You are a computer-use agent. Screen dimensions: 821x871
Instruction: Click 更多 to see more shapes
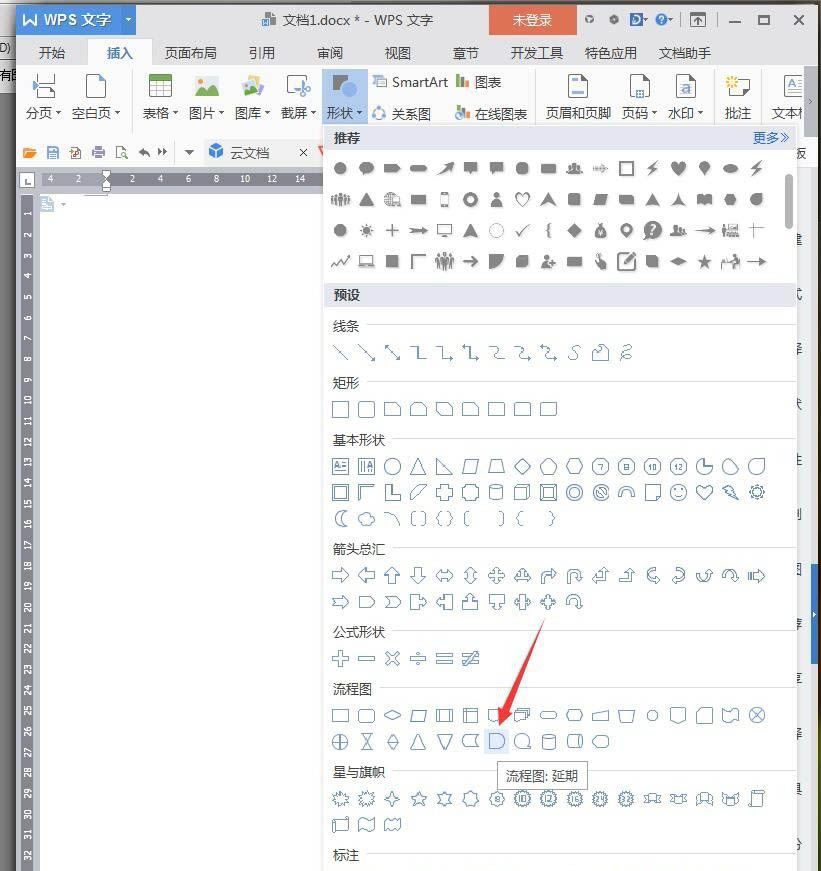(x=770, y=137)
